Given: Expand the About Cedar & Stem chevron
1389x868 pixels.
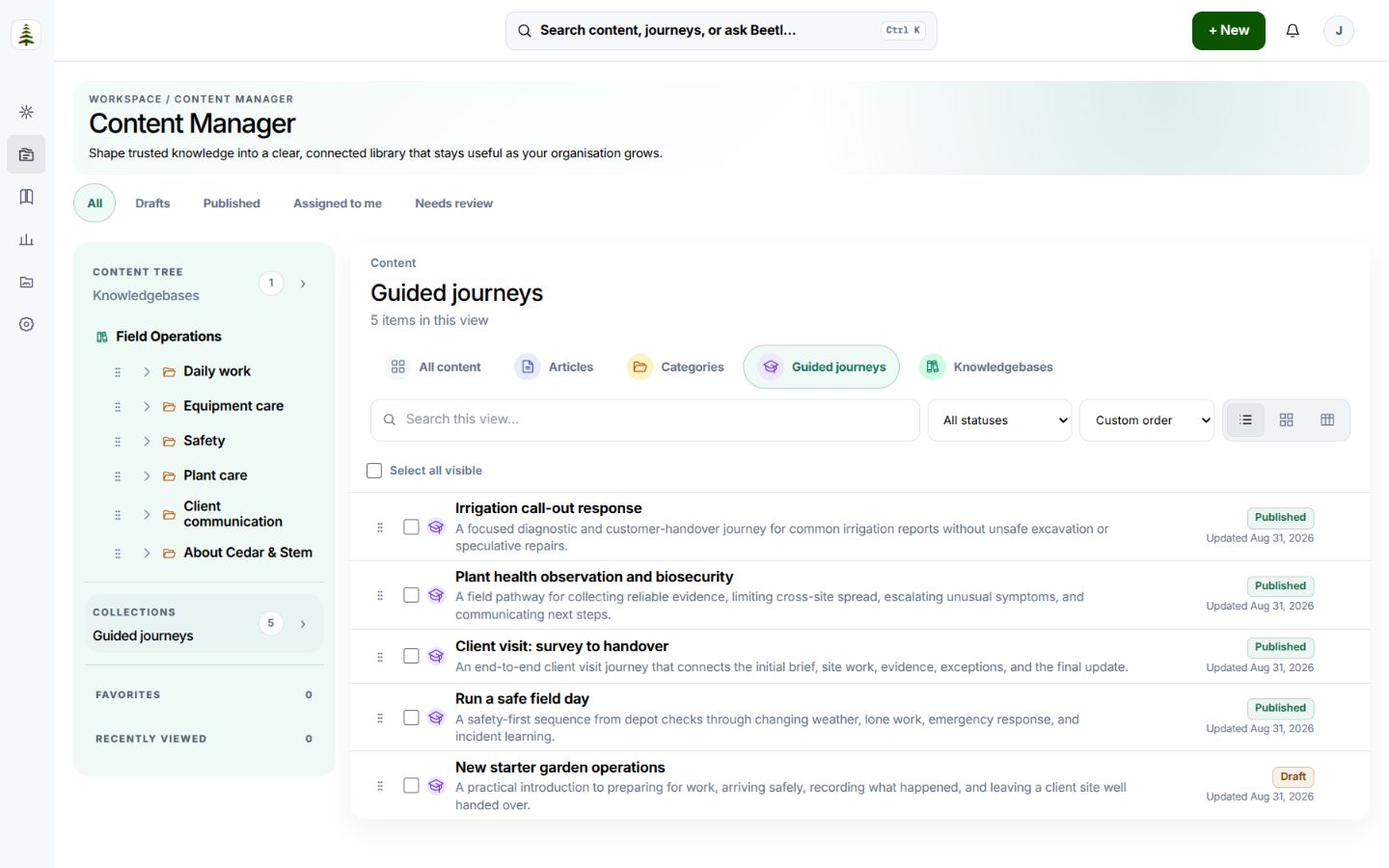Looking at the screenshot, I should coord(147,554).
